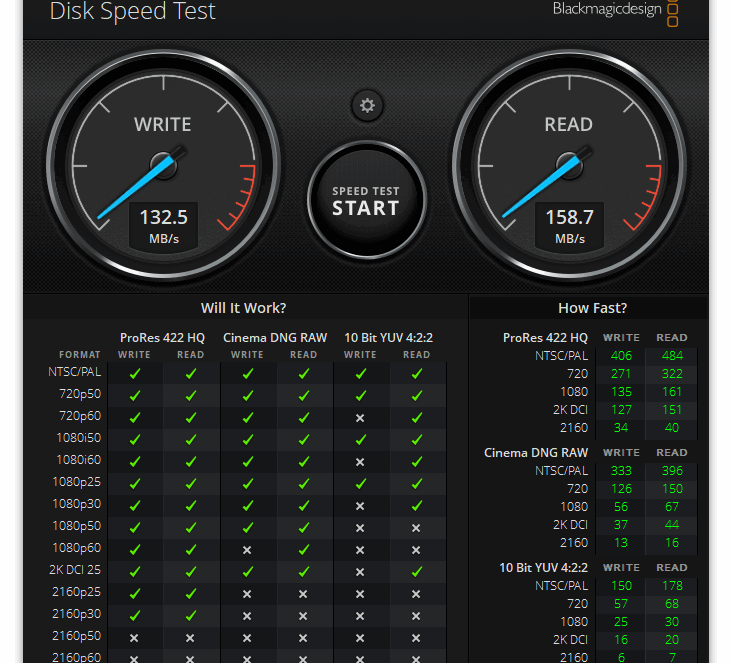This screenshot has width=732, height=663.
Task: Click ProRes 720 write value 271
Action: click(621, 374)
